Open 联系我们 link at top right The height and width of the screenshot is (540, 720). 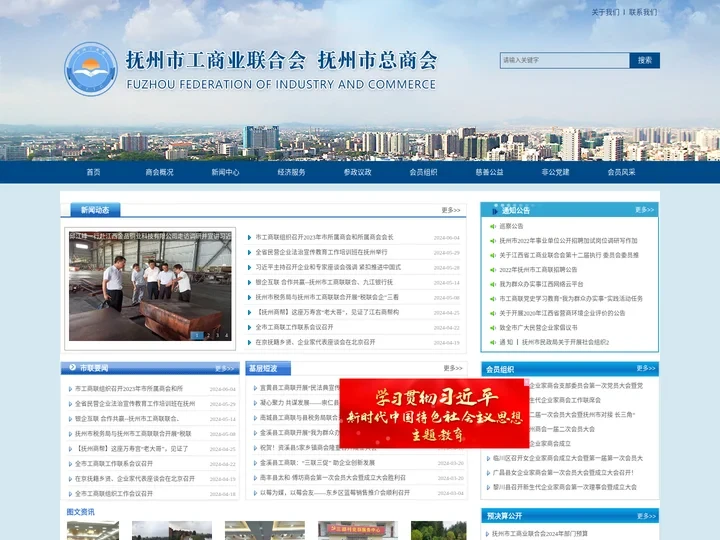[x=643, y=12]
